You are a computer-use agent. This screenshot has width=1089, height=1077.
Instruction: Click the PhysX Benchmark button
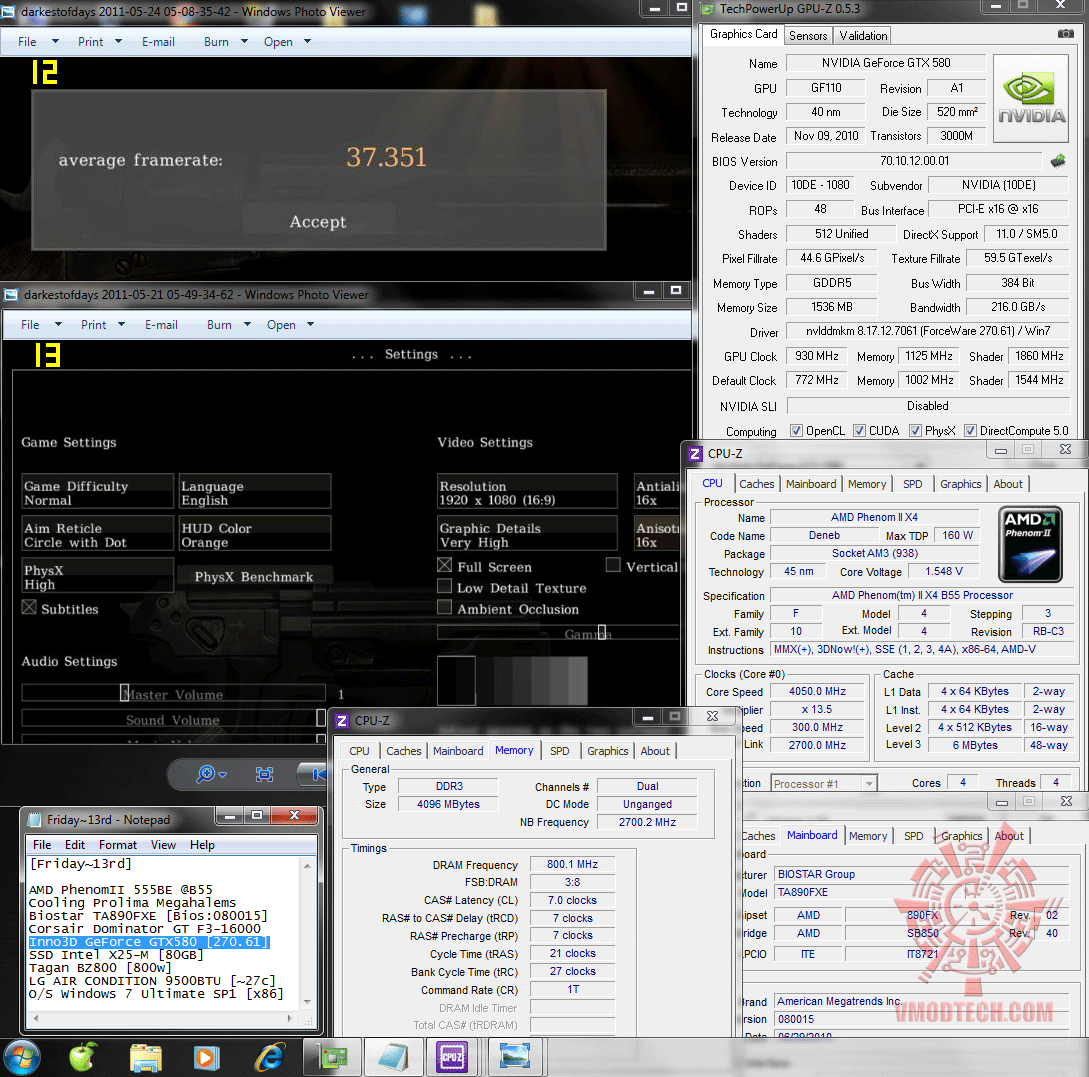click(x=253, y=576)
